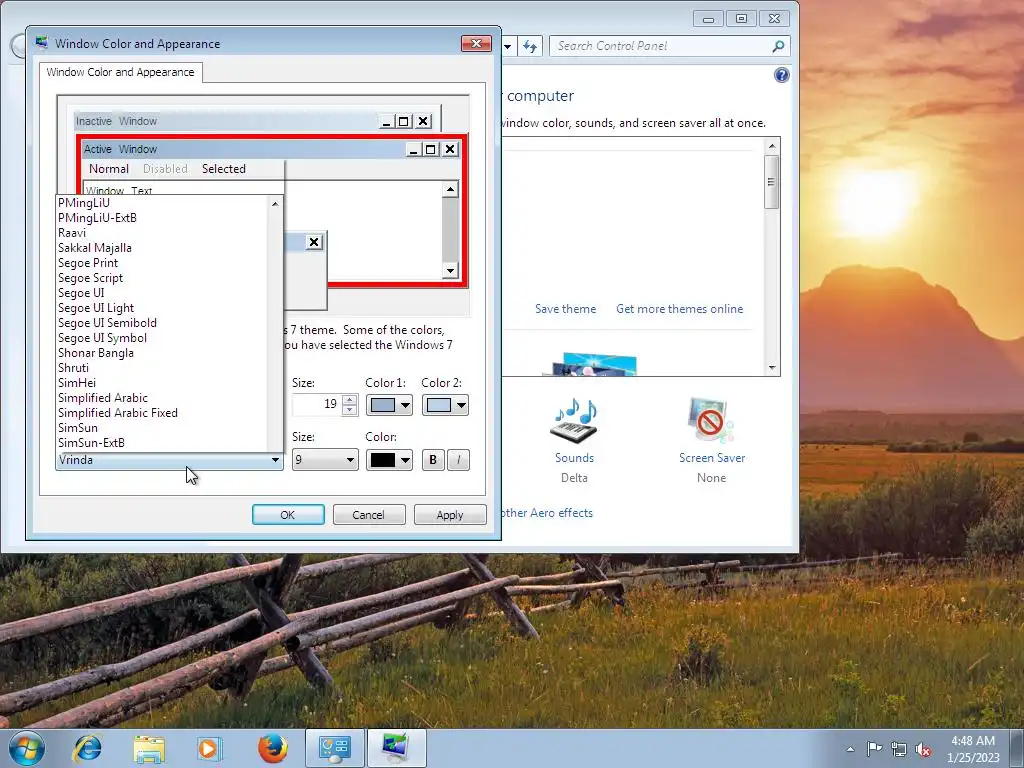
Task: Switch to Personalization taskbar button
Action: 396,748
